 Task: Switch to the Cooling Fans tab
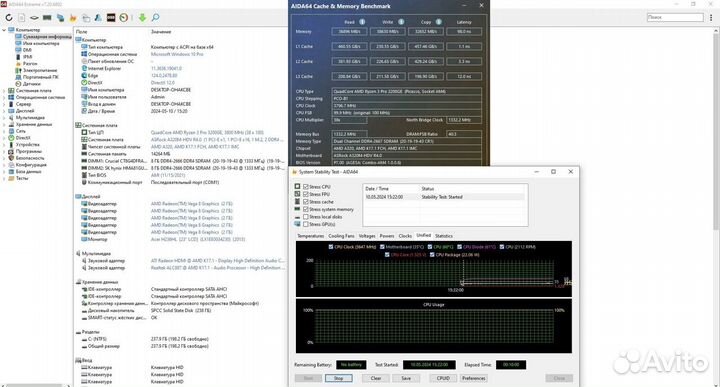point(341,236)
